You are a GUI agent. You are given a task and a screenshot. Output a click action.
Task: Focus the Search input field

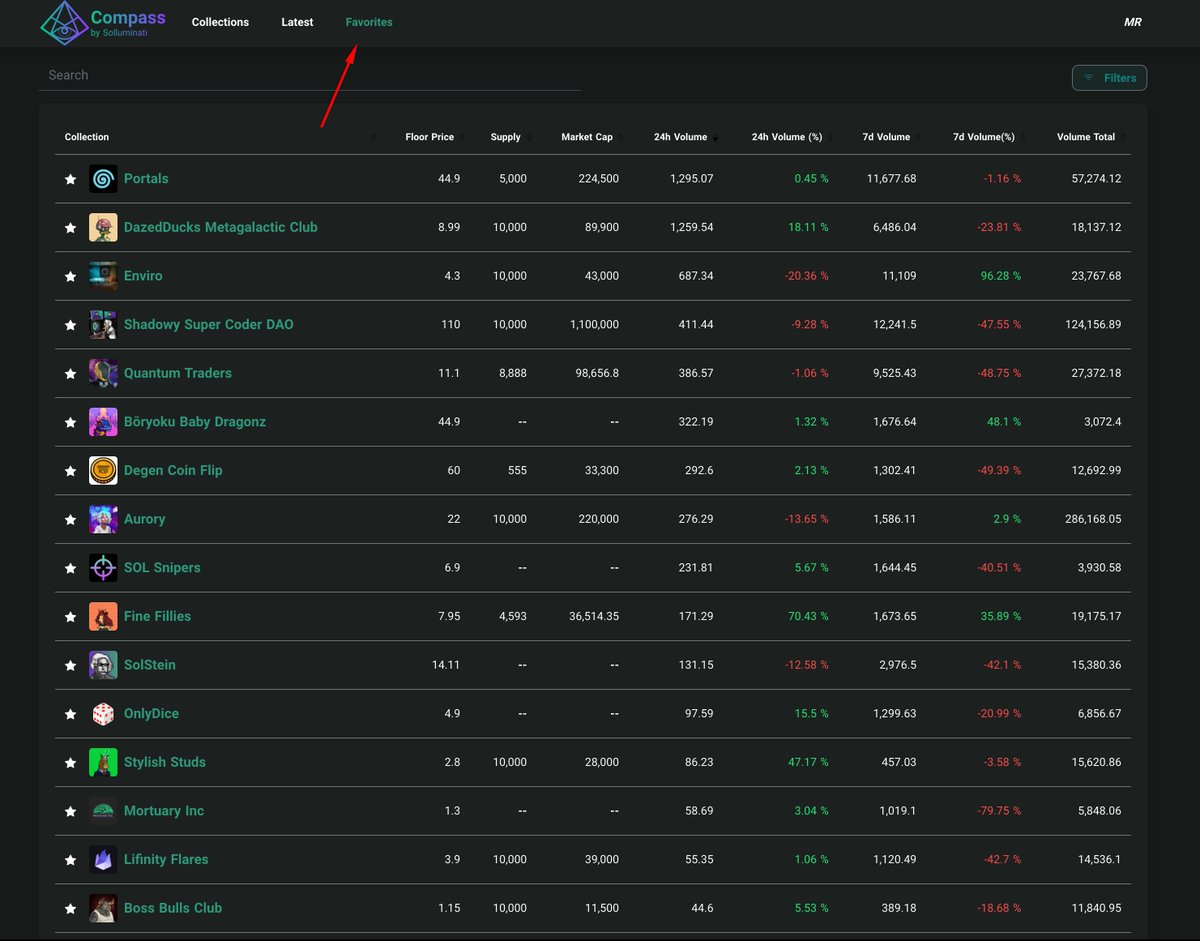310,75
